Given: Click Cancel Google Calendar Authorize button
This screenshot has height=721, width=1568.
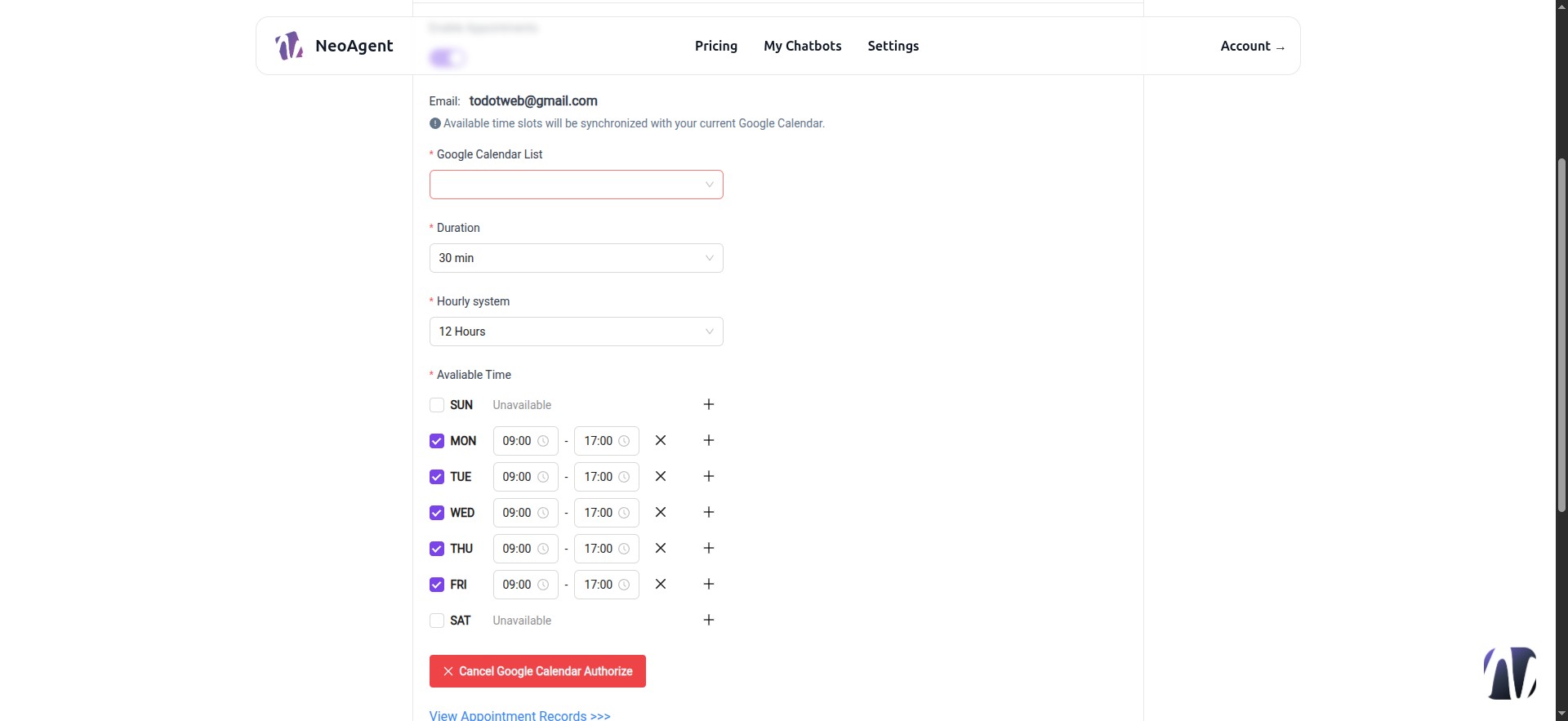Looking at the screenshot, I should pyautogui.click(x=537, y=671).
